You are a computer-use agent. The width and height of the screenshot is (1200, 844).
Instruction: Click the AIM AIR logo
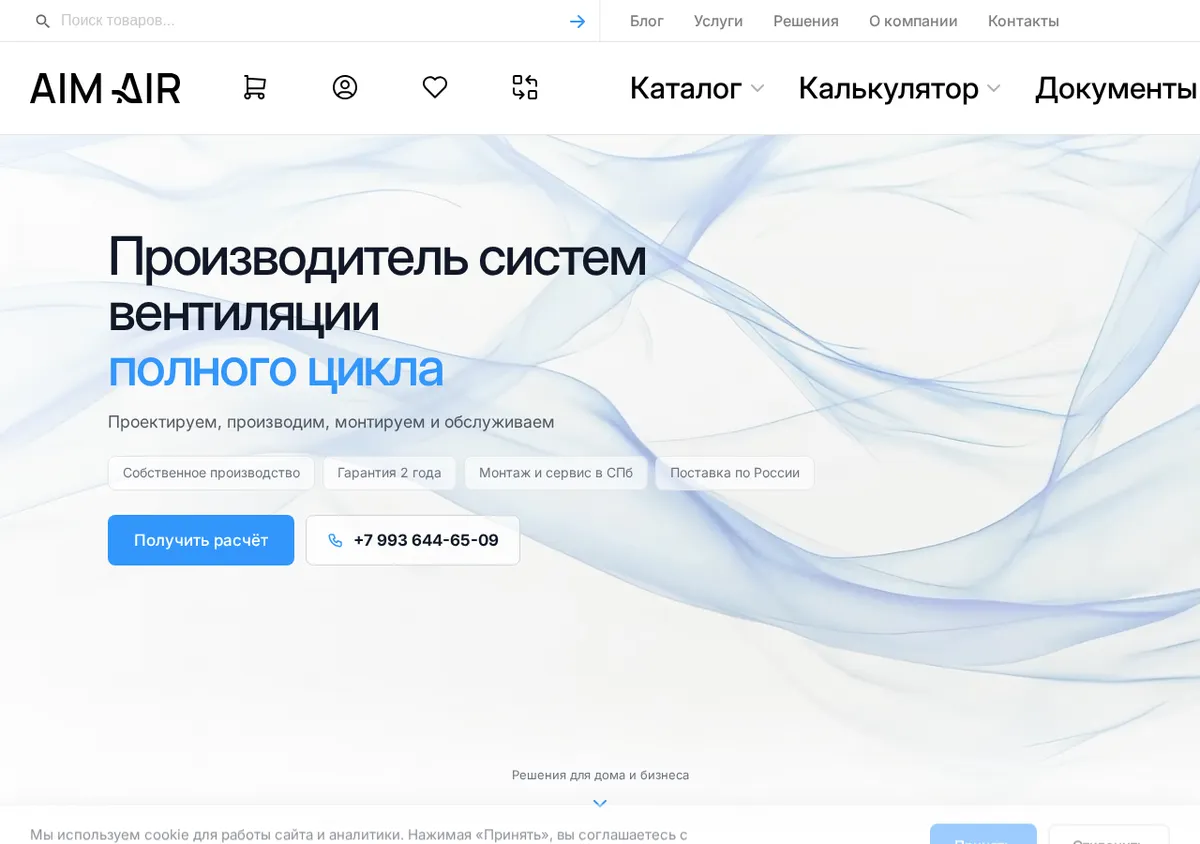pos(105,88)
